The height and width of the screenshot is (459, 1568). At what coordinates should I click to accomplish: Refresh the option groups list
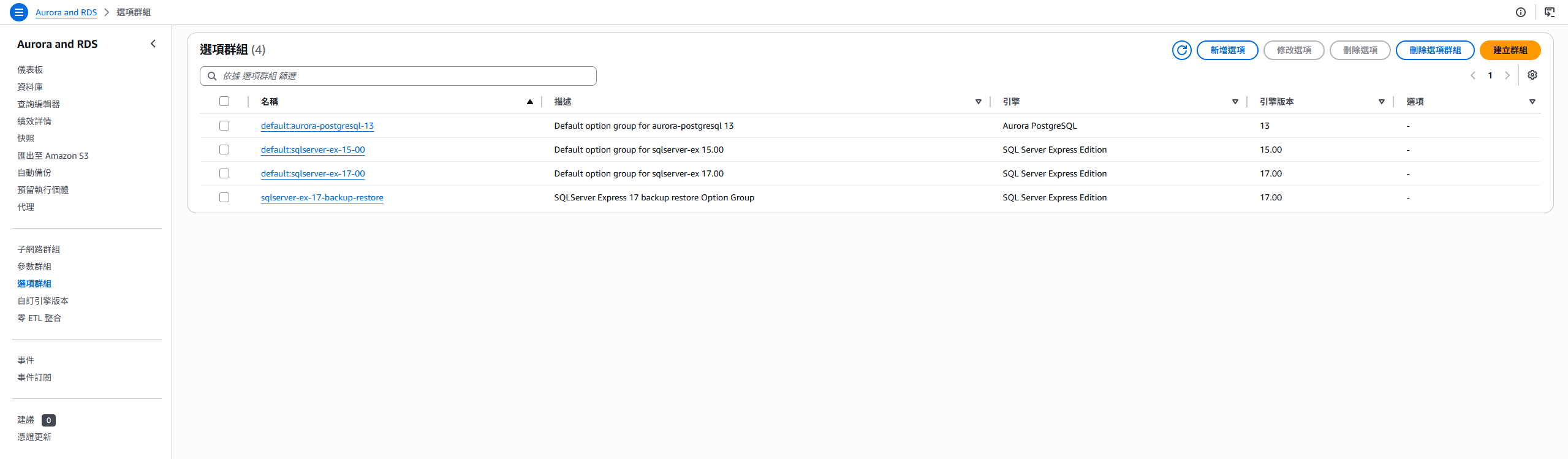coord(1182,50)
